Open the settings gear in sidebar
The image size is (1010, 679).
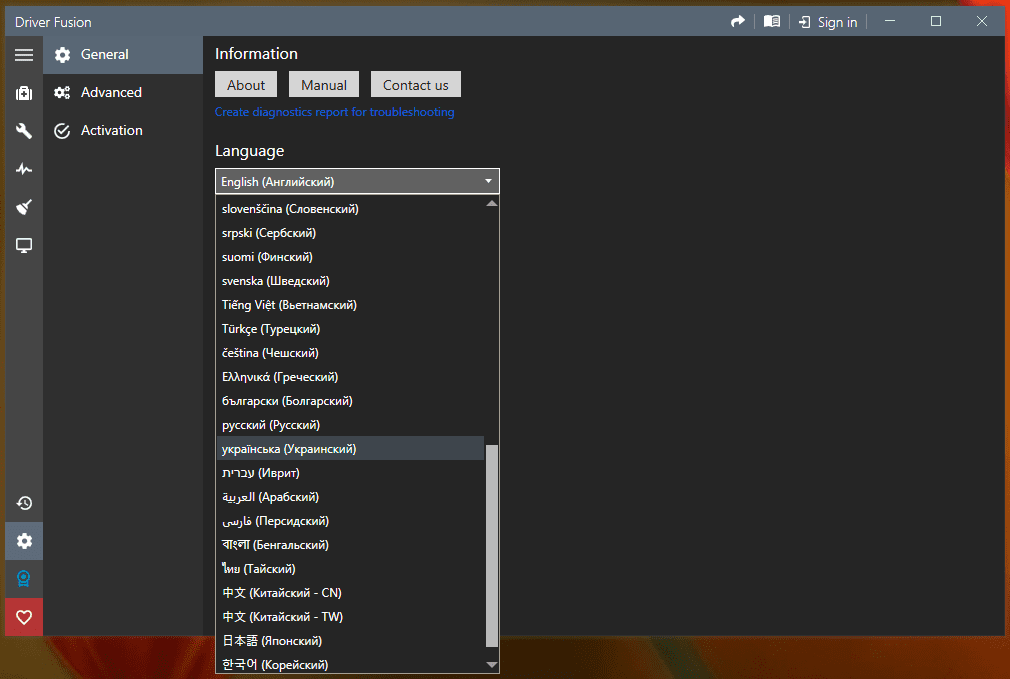point(24,541)
